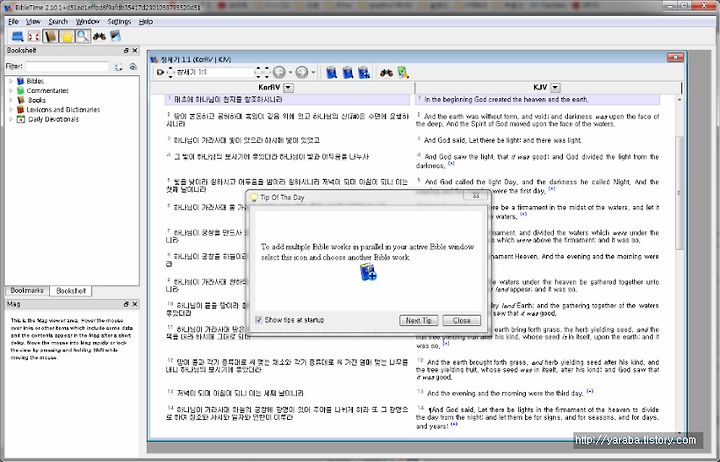Open the Settings menu

coord(119,22)
